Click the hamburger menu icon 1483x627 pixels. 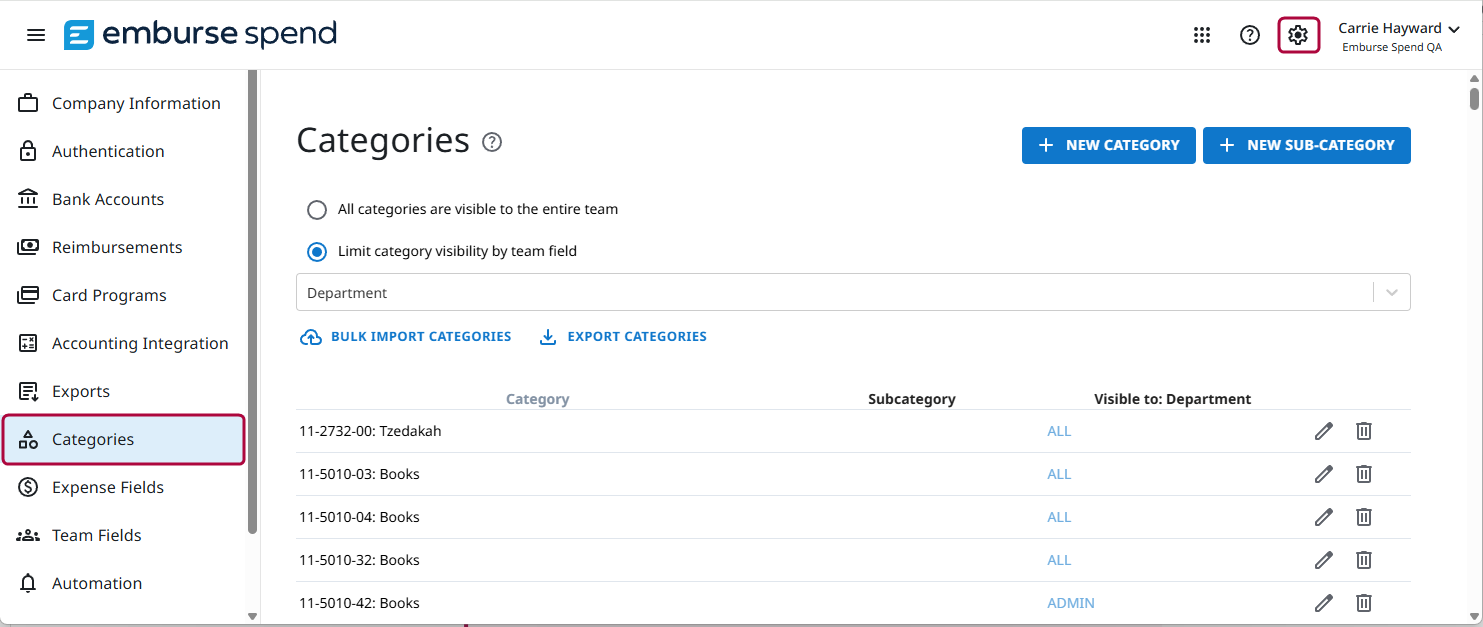pyautogui.click(x=36, y=34)
